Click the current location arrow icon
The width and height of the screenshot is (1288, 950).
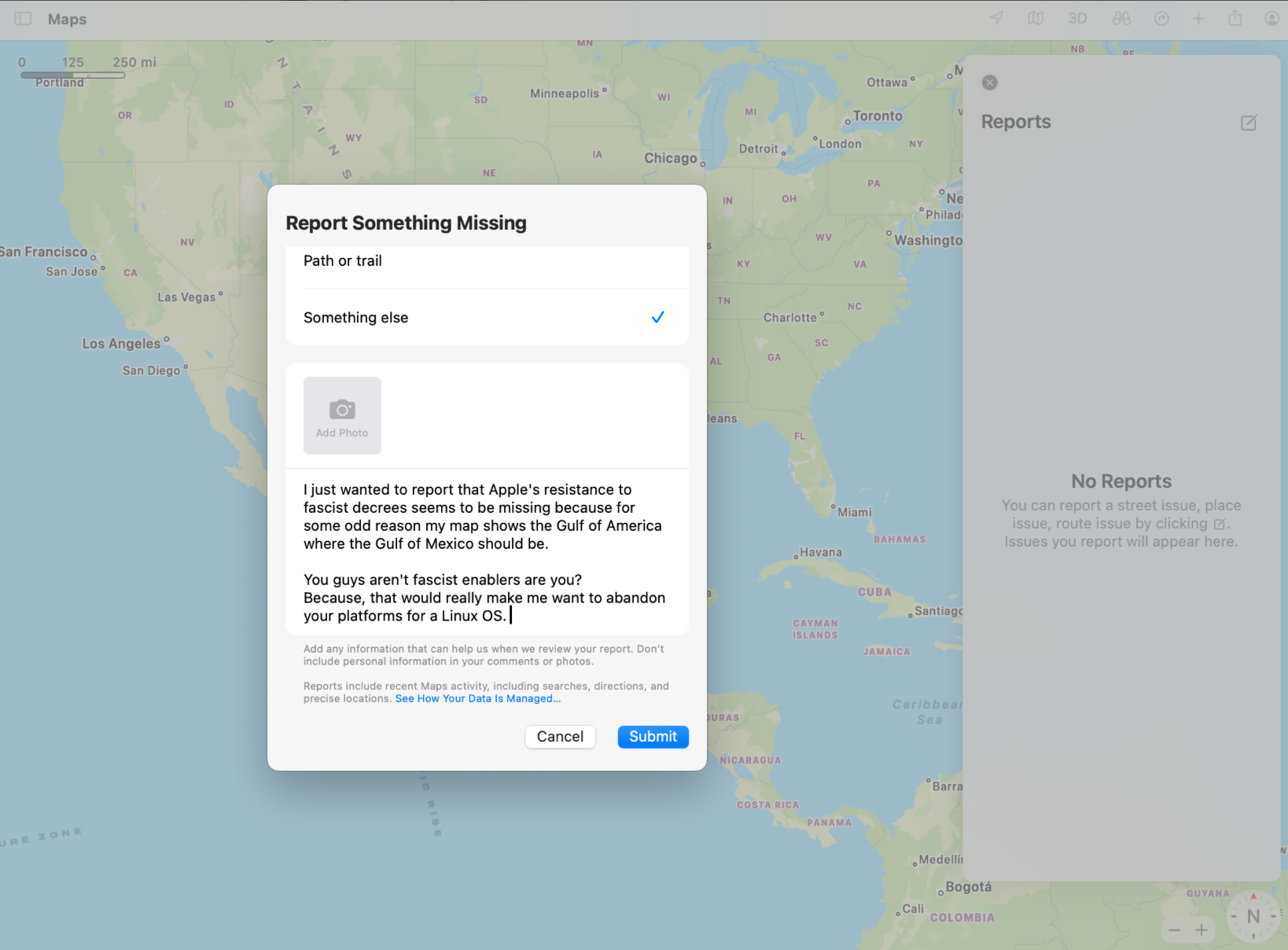(996, 19)
